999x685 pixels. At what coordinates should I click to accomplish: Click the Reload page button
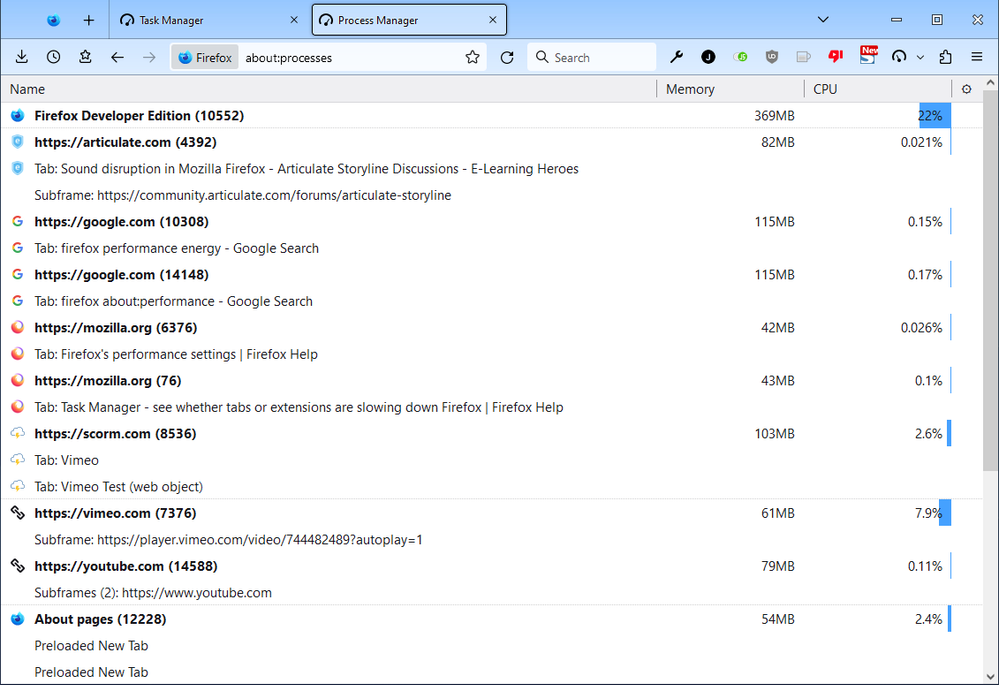coord(507,58)
